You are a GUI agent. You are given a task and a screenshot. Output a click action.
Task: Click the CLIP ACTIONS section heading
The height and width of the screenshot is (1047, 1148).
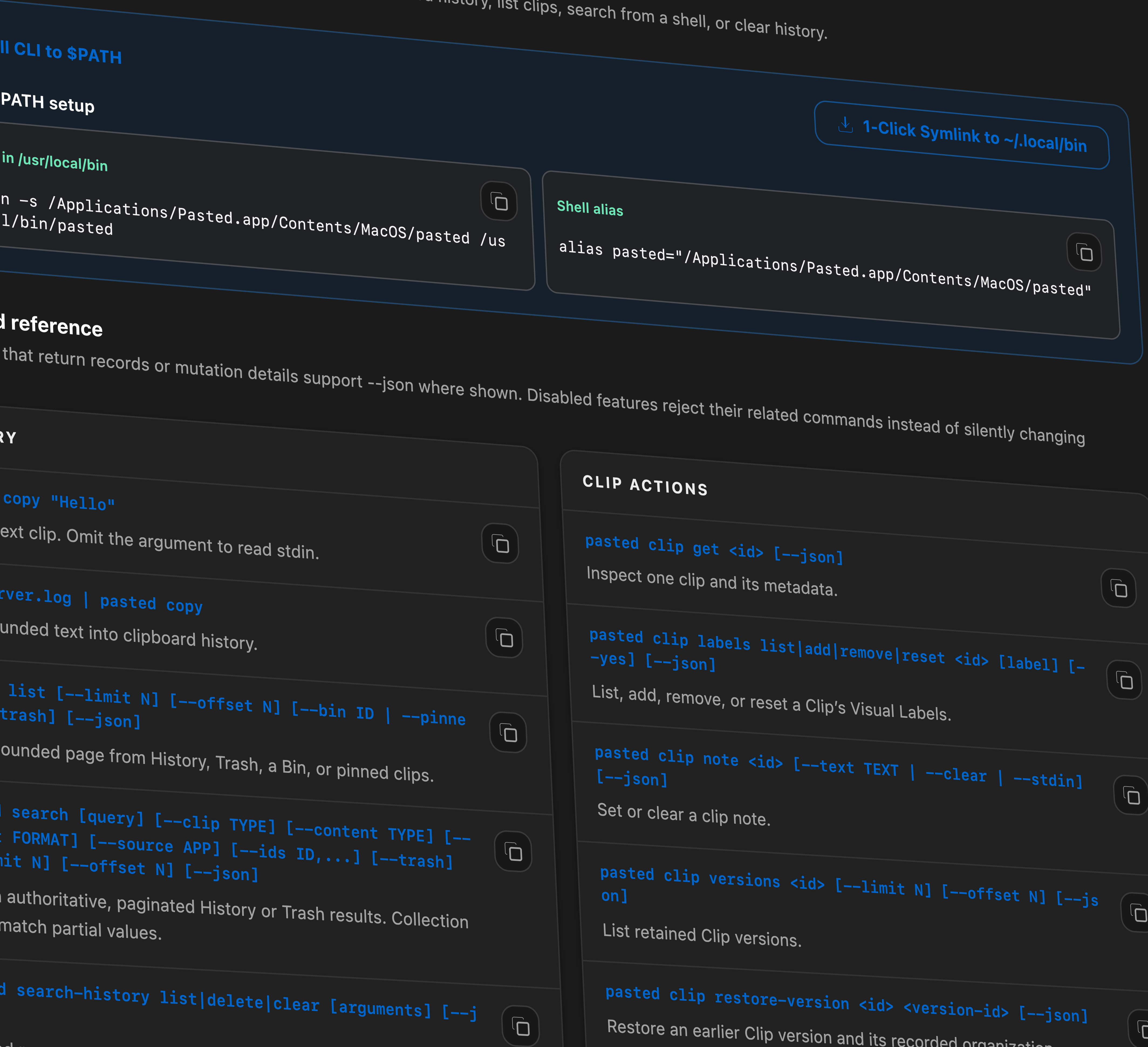pos(645,485)
